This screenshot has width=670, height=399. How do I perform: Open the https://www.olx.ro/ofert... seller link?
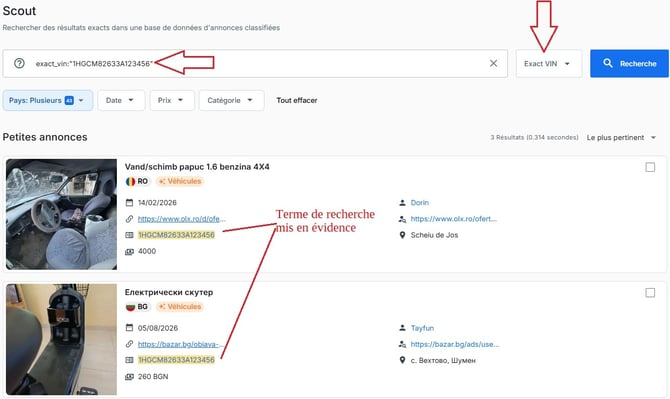[454, 219]
